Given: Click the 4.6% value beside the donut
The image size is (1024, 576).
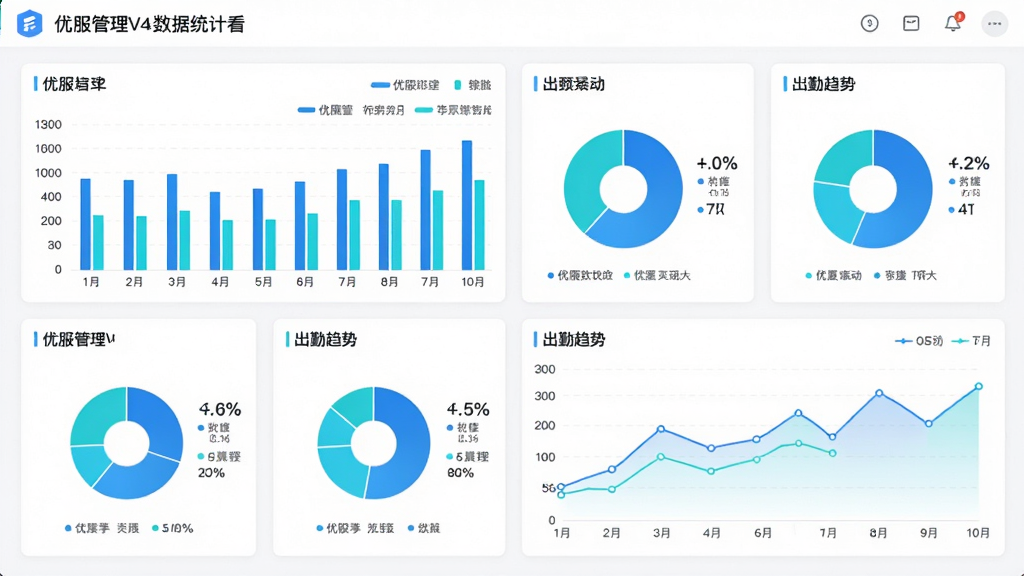Looking at the screenshot, I should click(220, 409).
